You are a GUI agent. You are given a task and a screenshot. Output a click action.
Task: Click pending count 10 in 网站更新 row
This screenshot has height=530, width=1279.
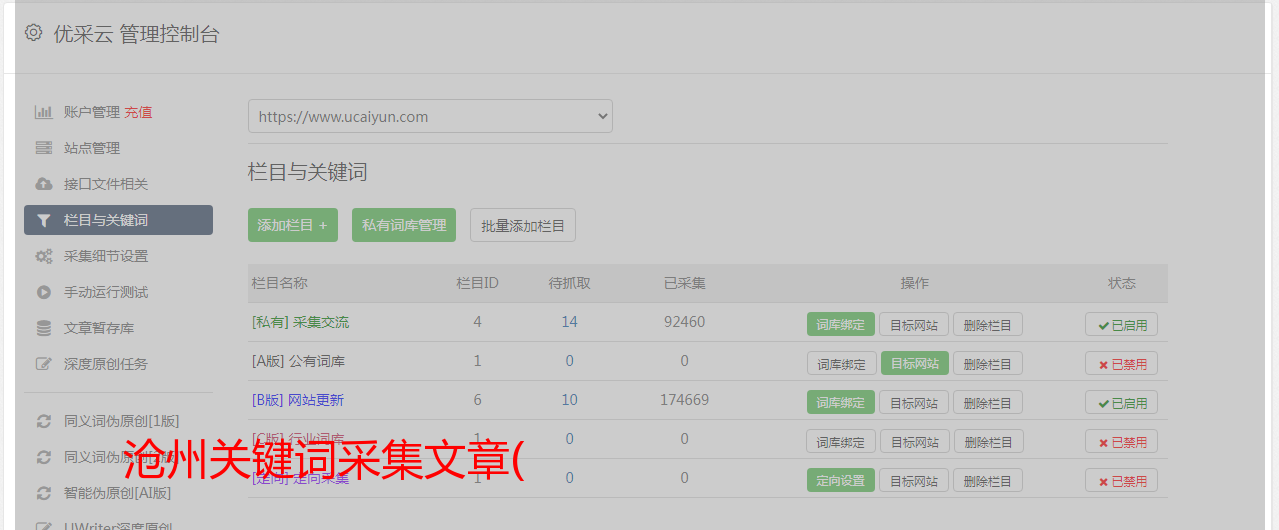[569, 400]
